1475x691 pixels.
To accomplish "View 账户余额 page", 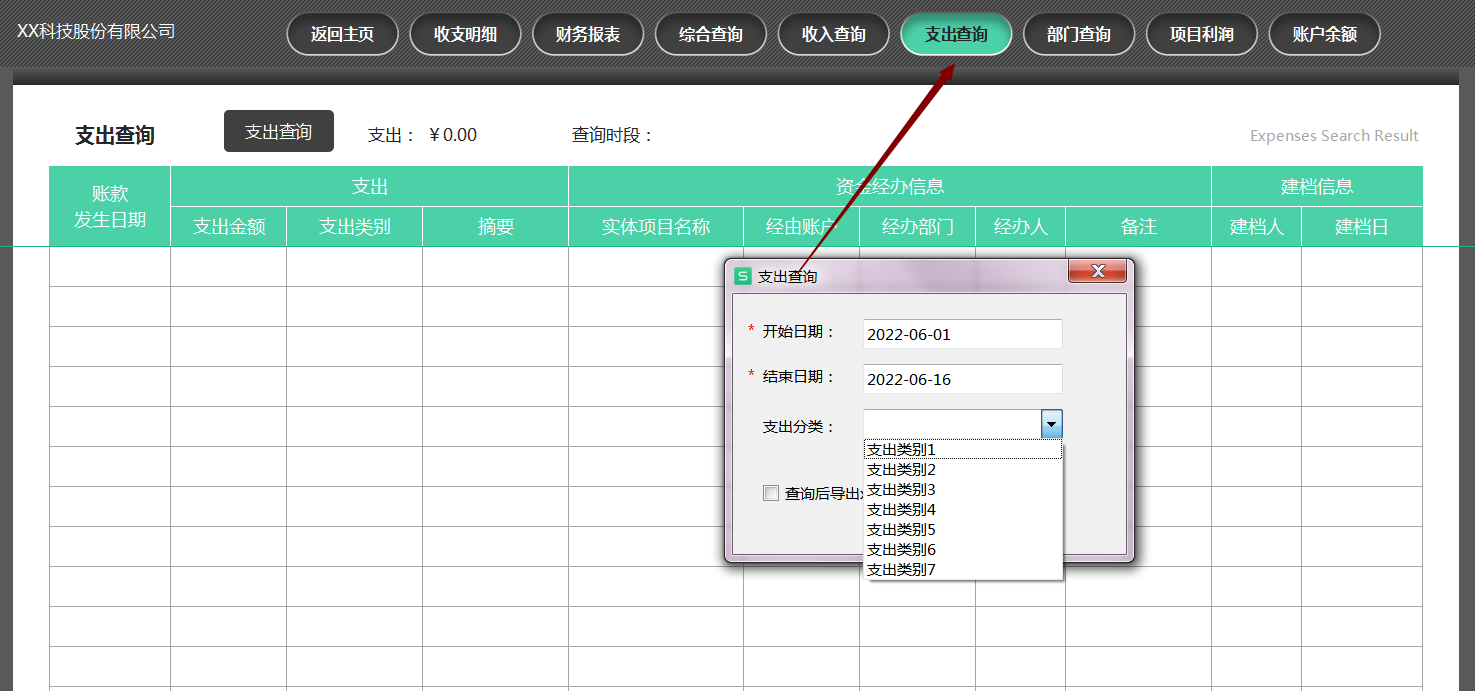I will coord(1324,35).
